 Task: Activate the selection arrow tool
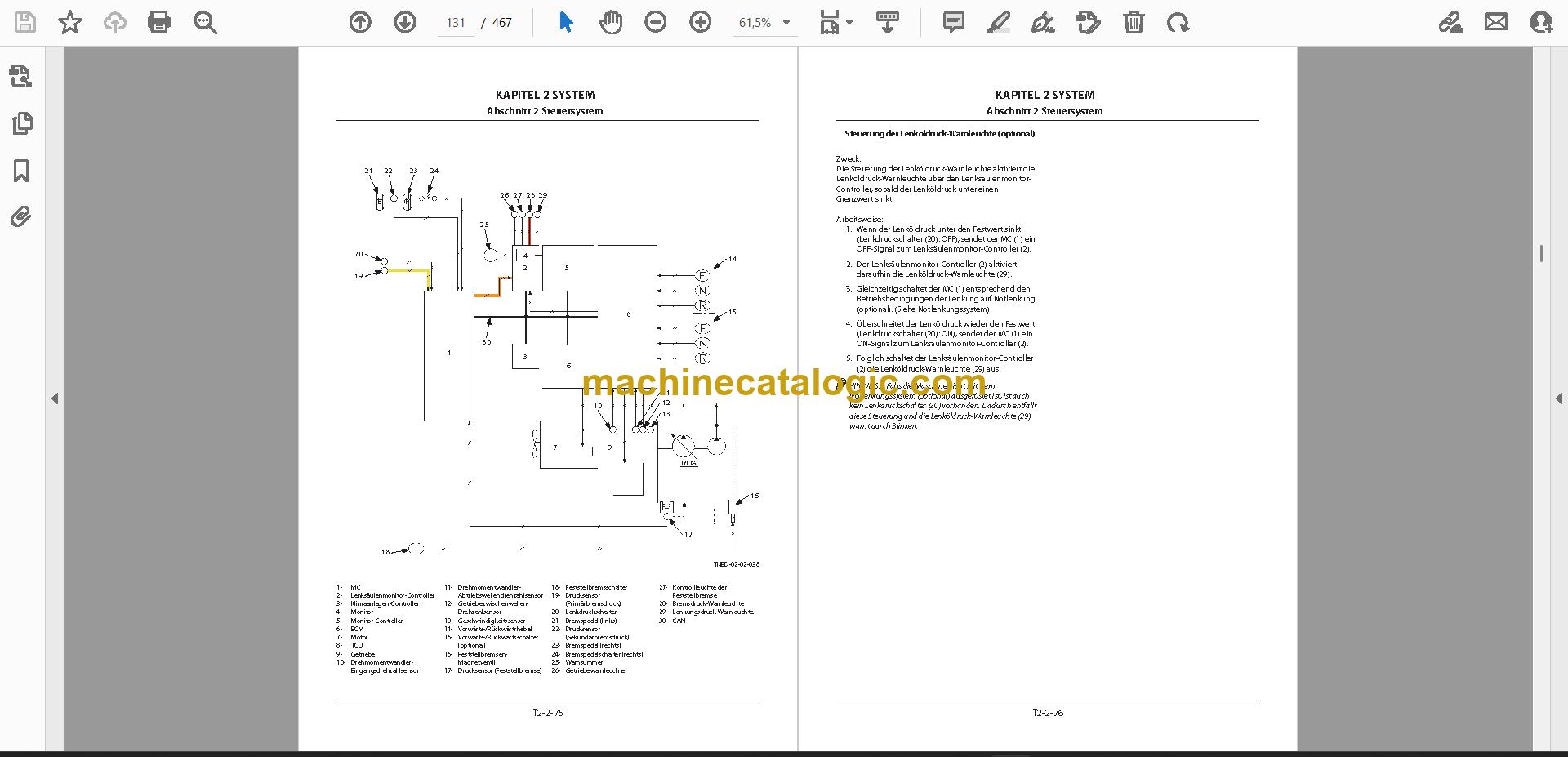(x=566, y=22)
